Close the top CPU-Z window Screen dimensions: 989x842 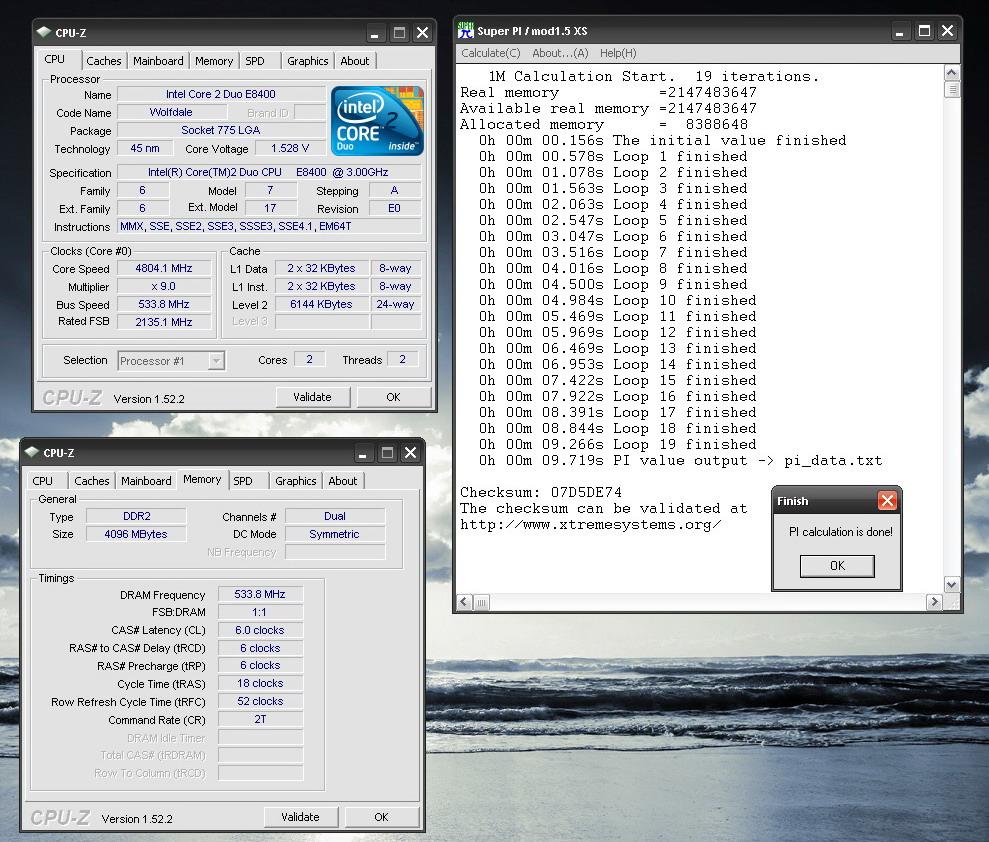423,33
